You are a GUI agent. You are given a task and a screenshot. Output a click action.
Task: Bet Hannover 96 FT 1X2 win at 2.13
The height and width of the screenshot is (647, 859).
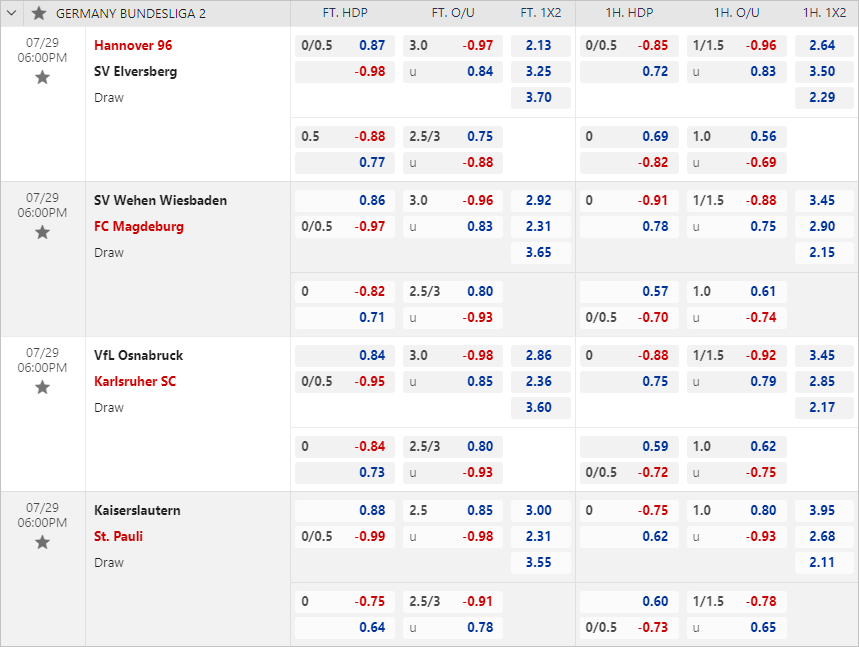tap(541, 45)
